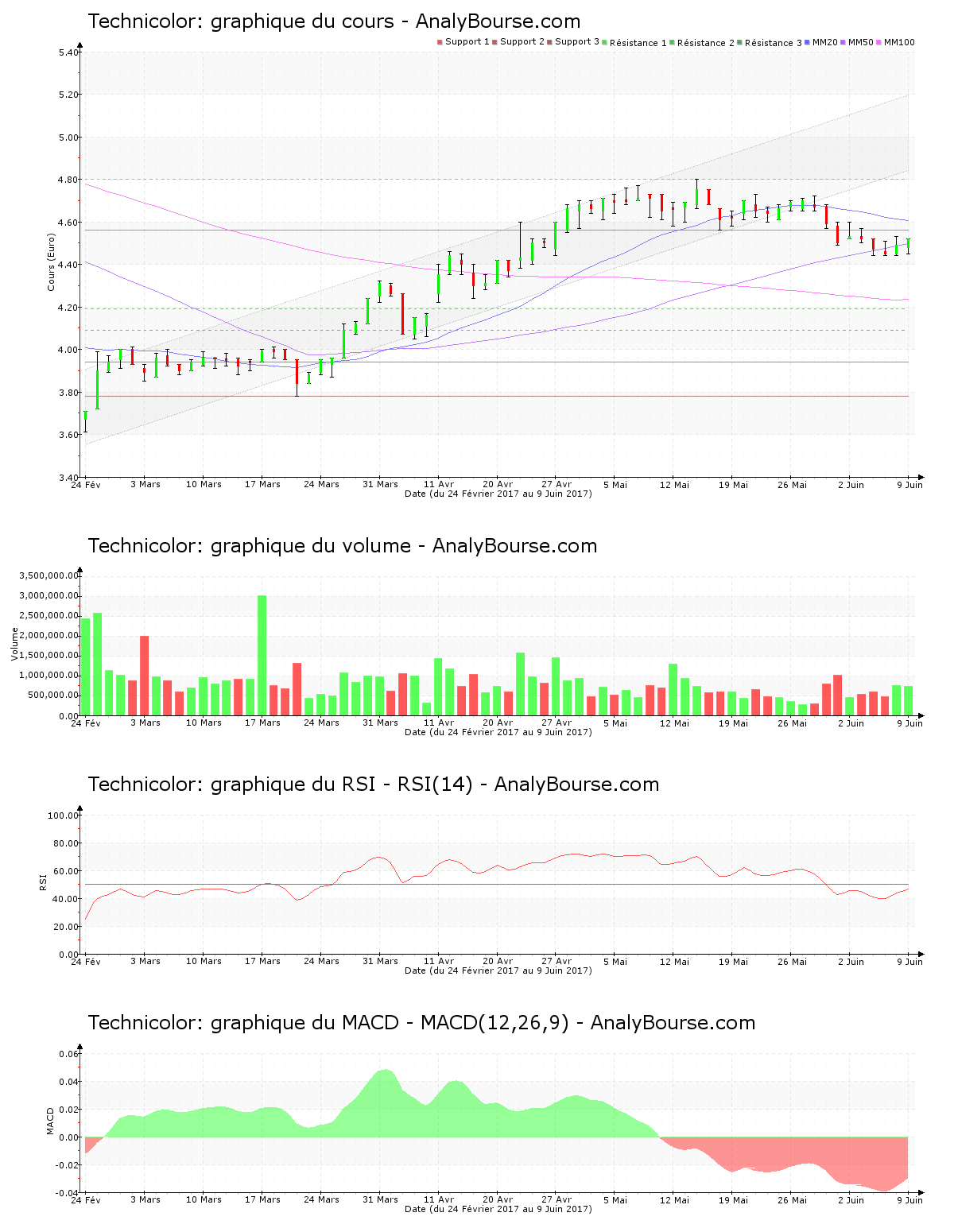The image size is (954, 1232).
Task: Click the 'MACD' vertical axis label
Action: pyautogui.click(x=51, y=1121)
